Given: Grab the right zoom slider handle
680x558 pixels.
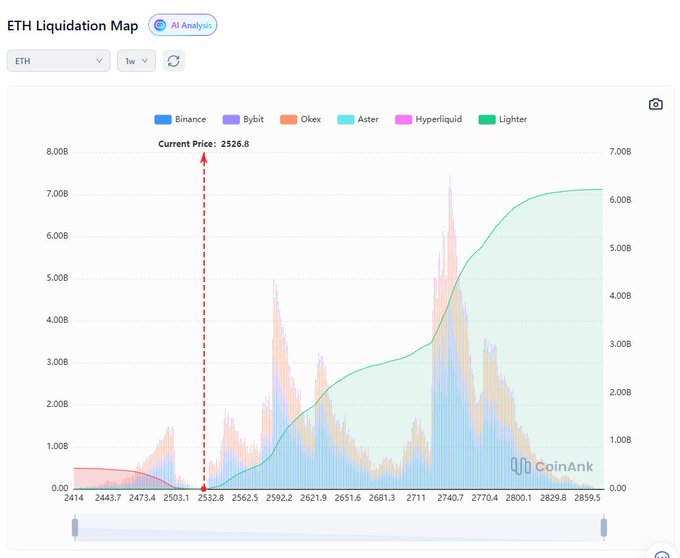Looking at the screenshot, I should point(604,527).
